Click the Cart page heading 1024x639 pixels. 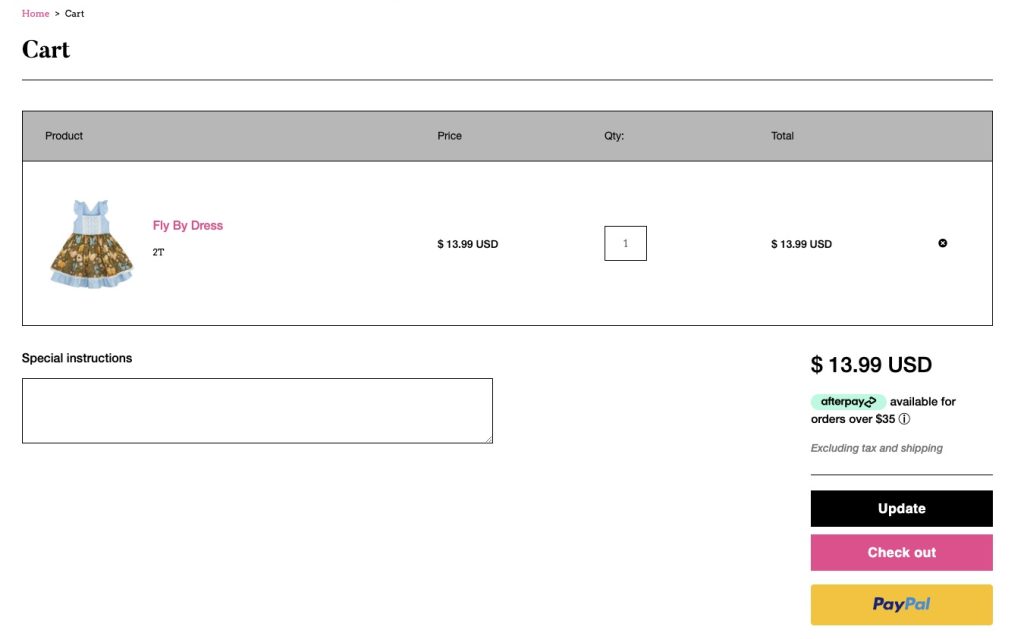tap(46, 50)
